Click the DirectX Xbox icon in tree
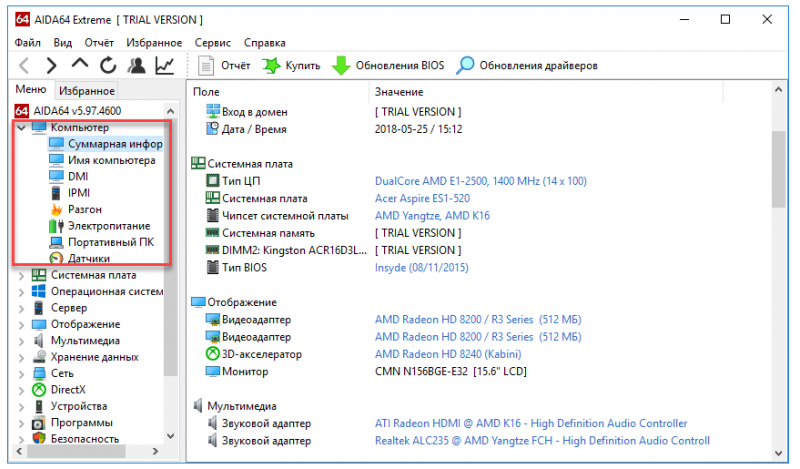Screen dimensions: 800x469 (x=39, y=390)
